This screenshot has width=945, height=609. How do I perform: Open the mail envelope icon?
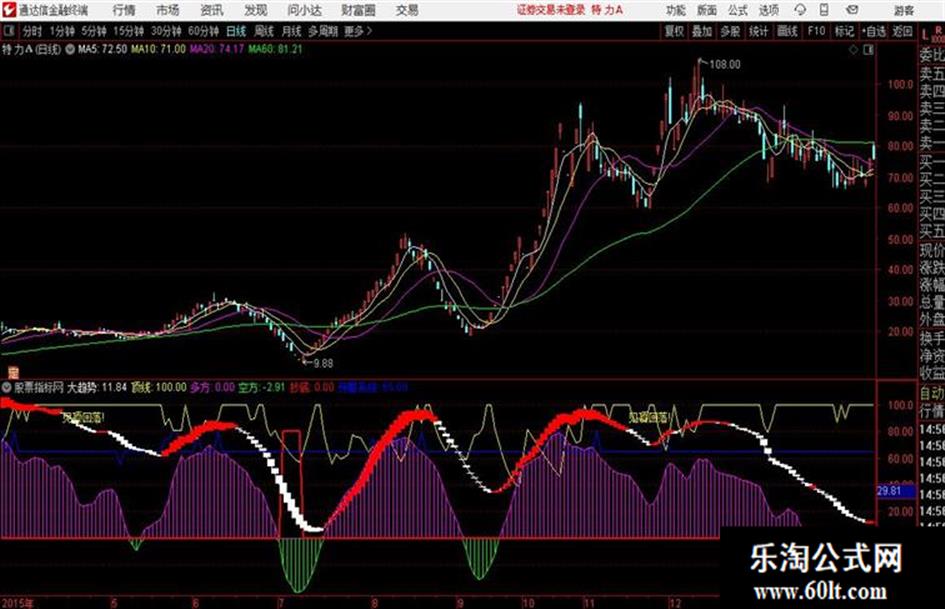[852, 10]
